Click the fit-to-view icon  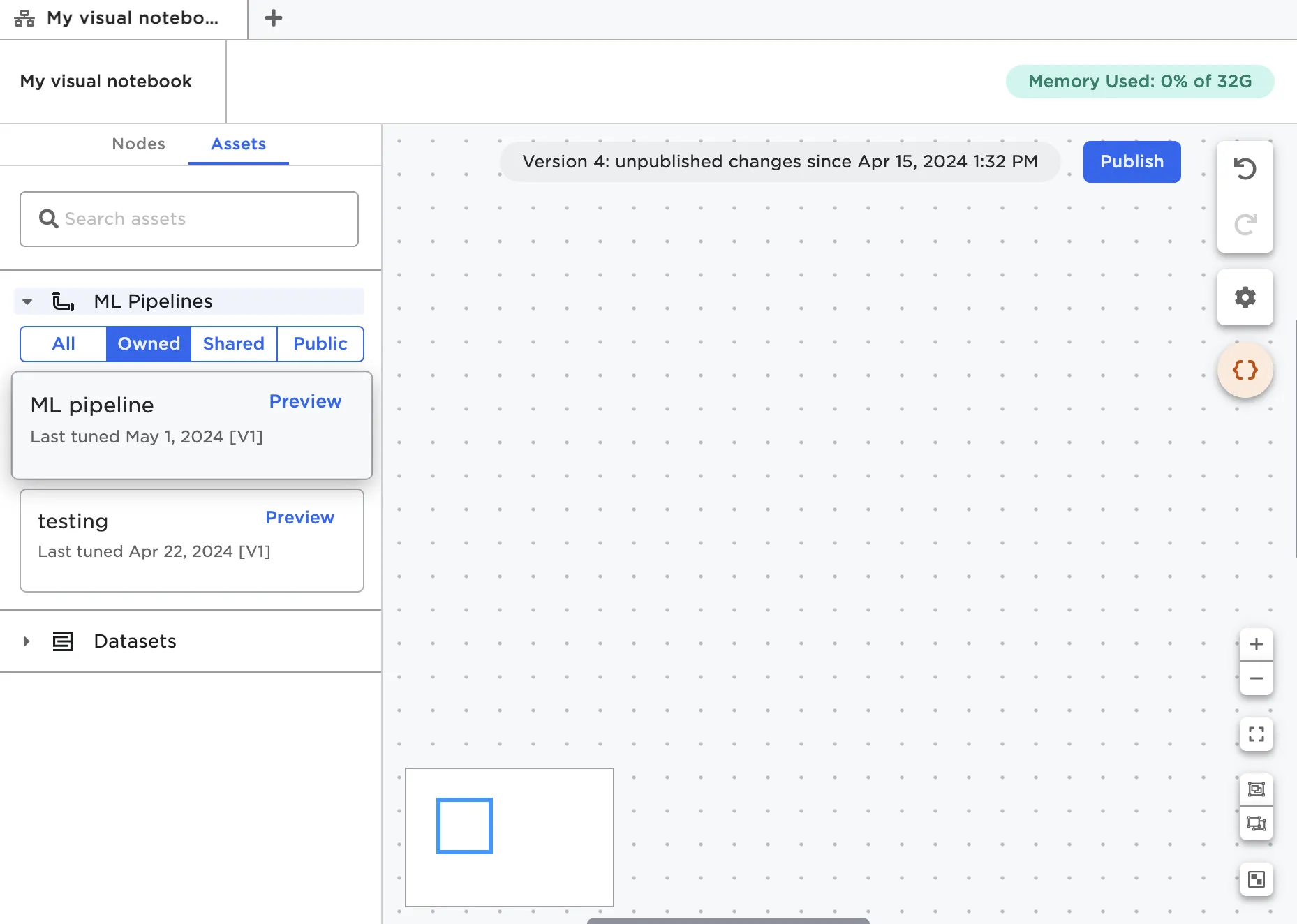click(1256, 734)
